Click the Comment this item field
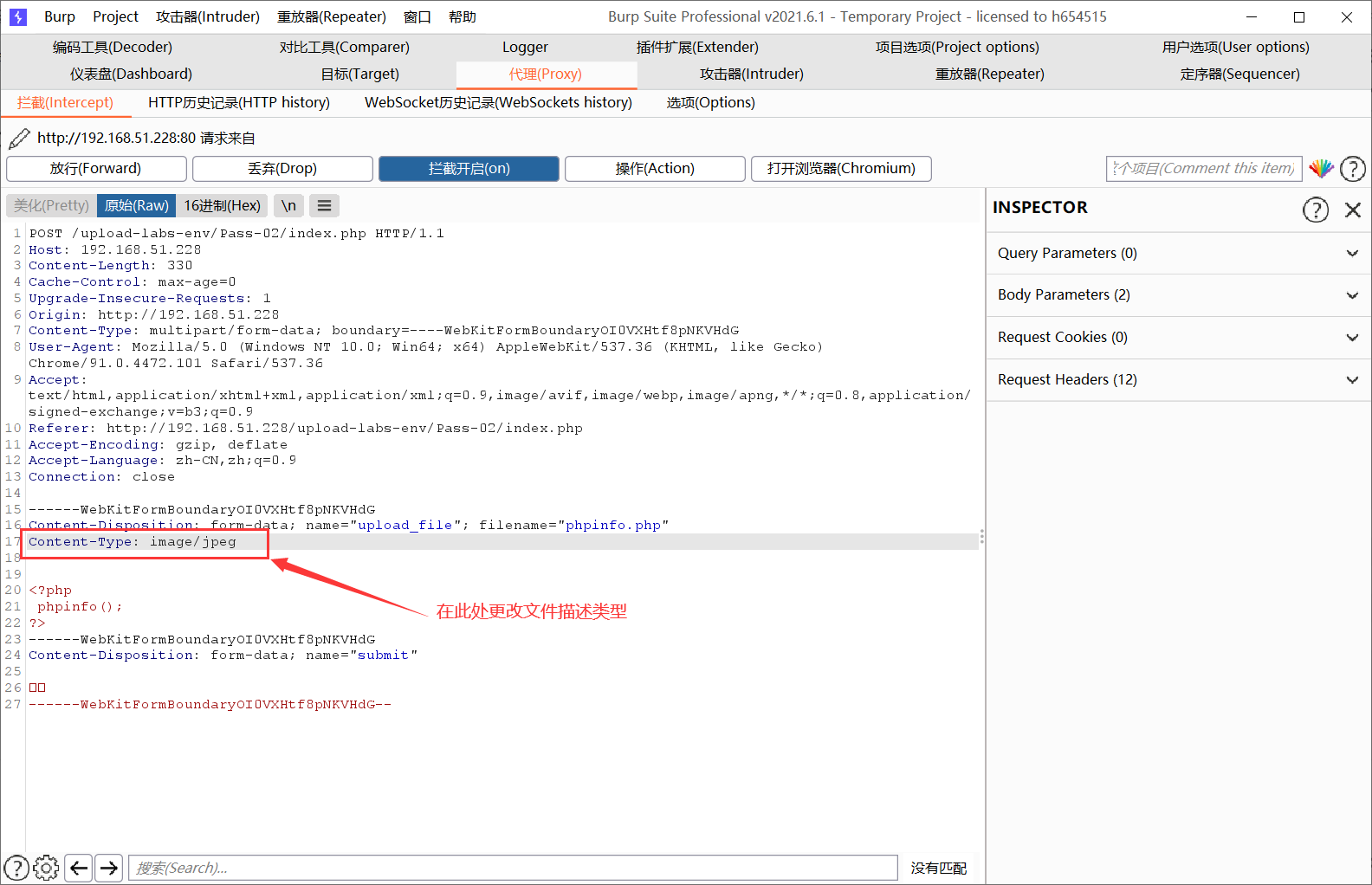The image size is (1372, 885). click(1204, 169)
